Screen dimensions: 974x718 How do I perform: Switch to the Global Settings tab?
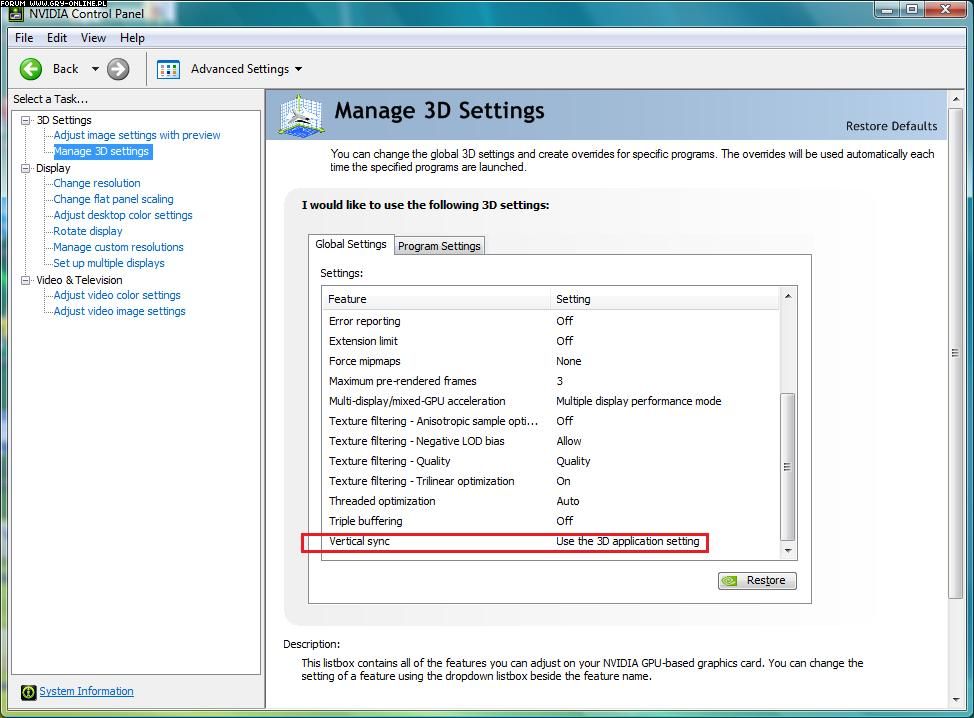351,244
